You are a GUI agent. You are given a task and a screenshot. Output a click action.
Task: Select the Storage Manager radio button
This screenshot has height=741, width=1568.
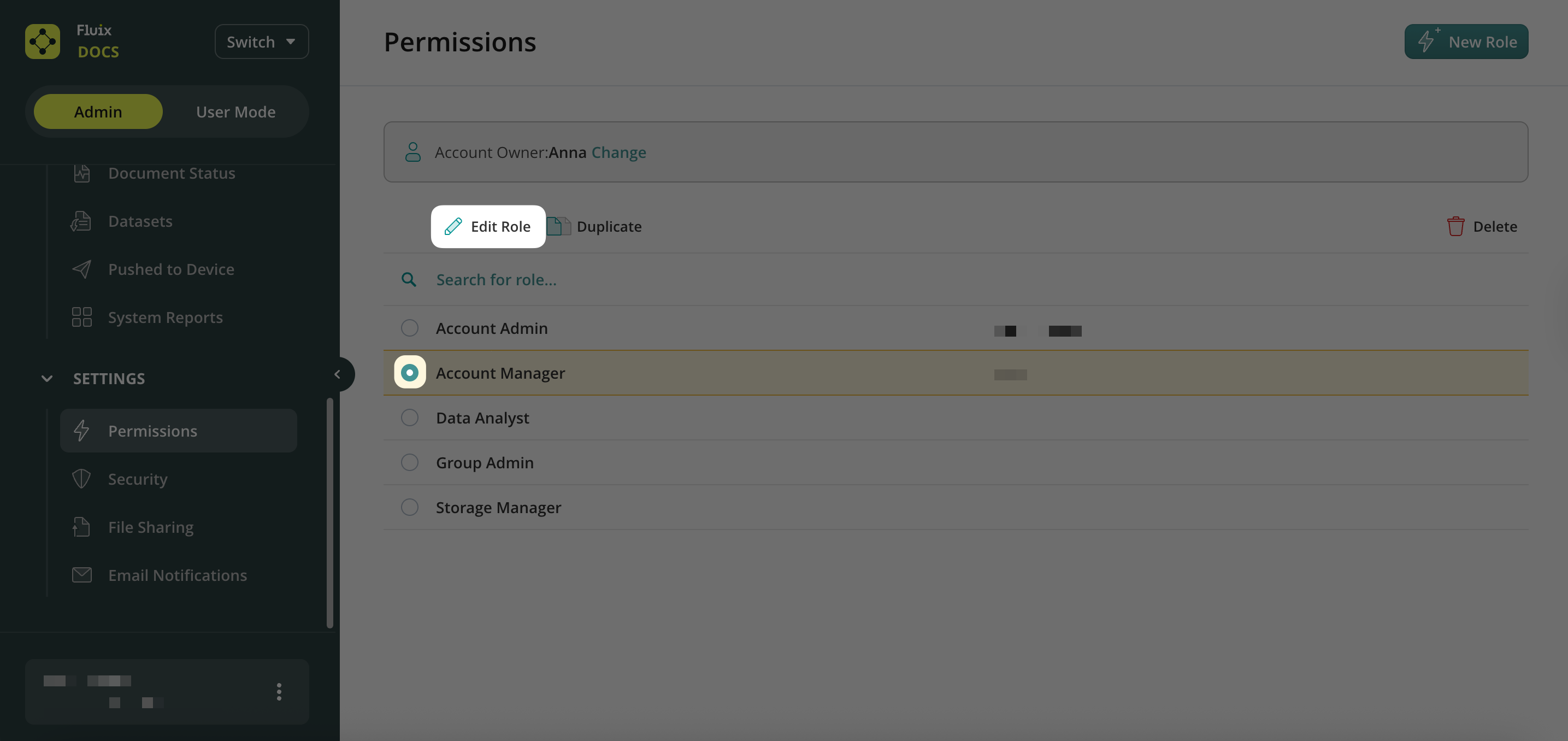click(x=410, y=507)
